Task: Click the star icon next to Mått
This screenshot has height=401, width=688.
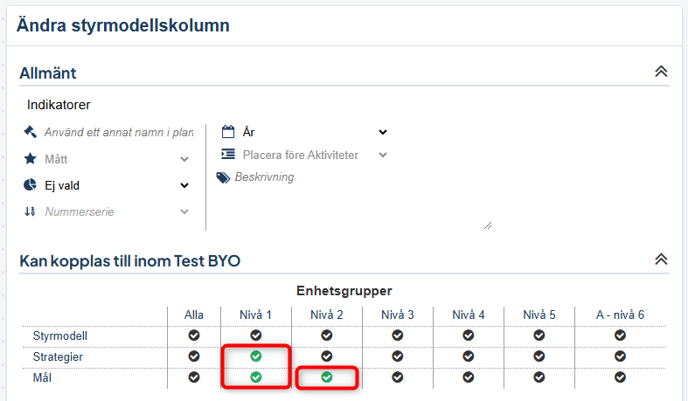Action: click(29, 158)
